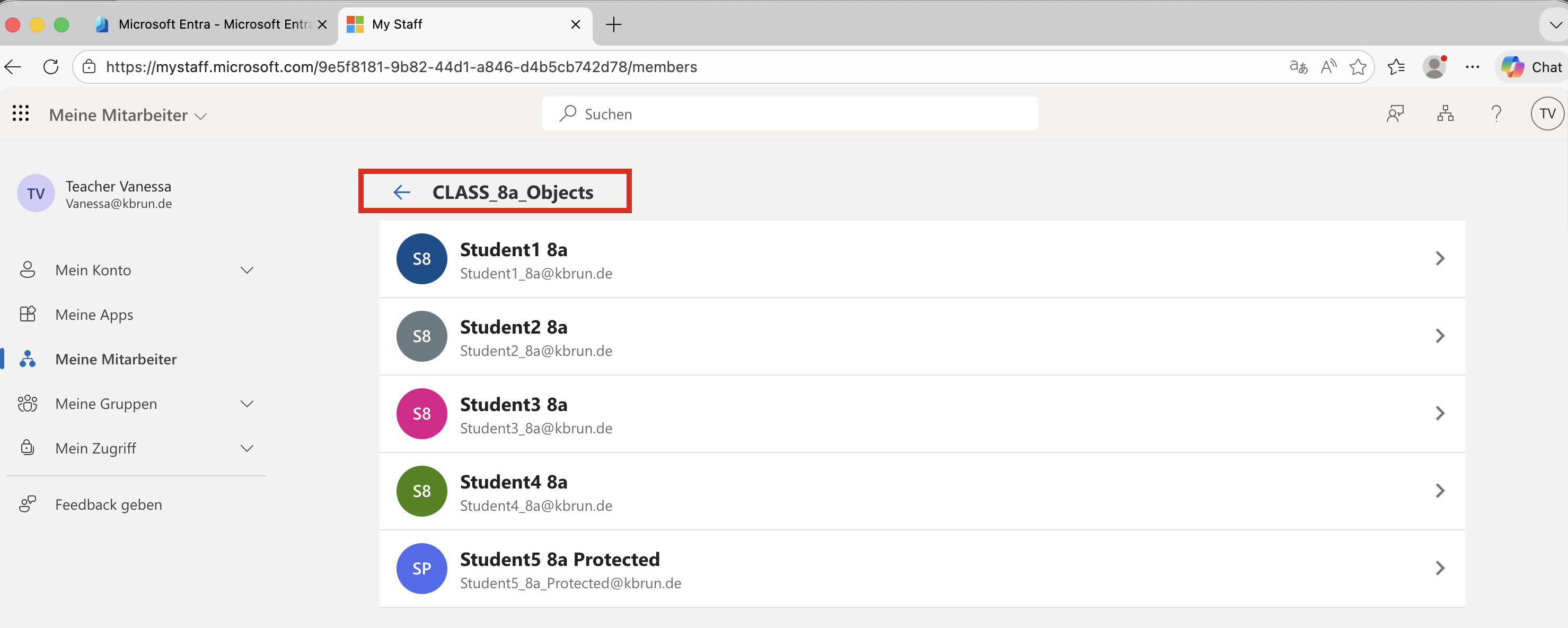
Task: Open the TV account avatar menu
Action: [x=1547, y=114]
